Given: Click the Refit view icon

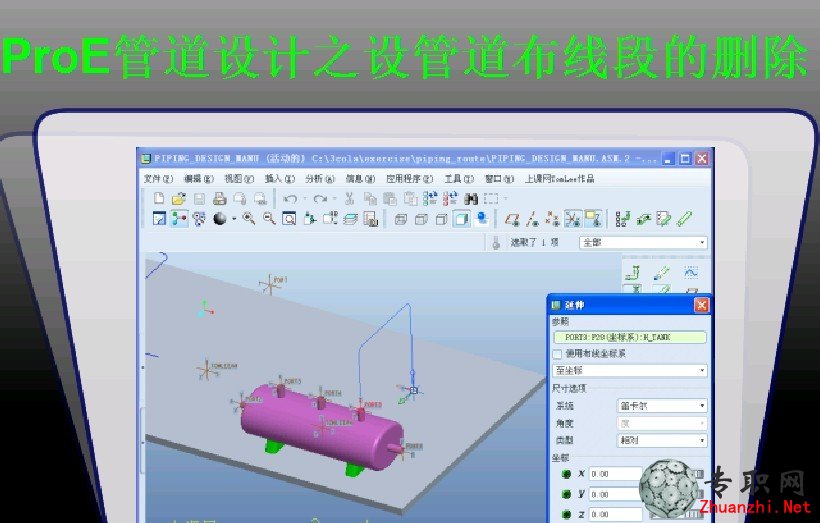Looking at the screenshot, I should (x=289, y=219).
